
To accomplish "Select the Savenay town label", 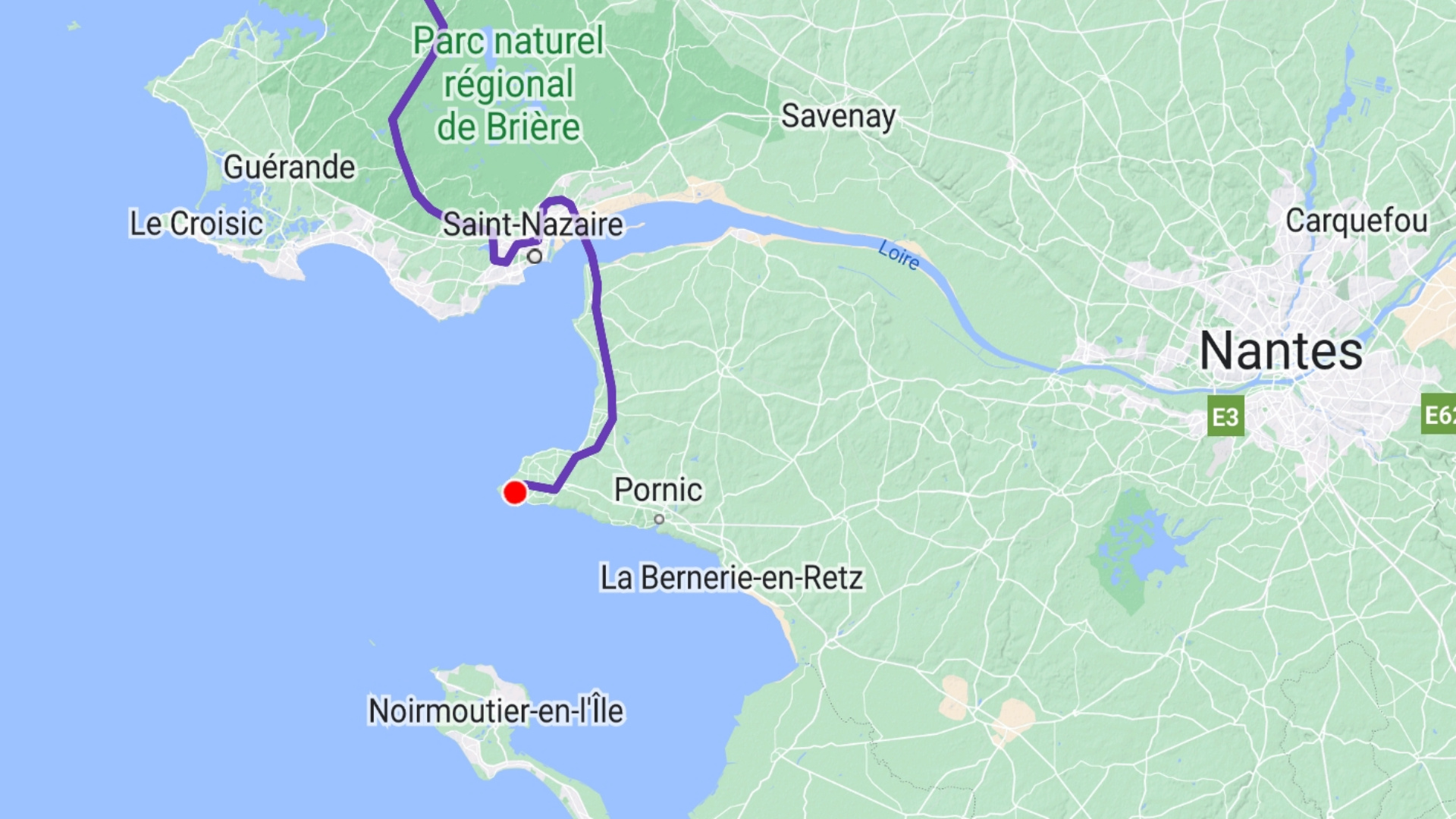I will coord(839,117).
